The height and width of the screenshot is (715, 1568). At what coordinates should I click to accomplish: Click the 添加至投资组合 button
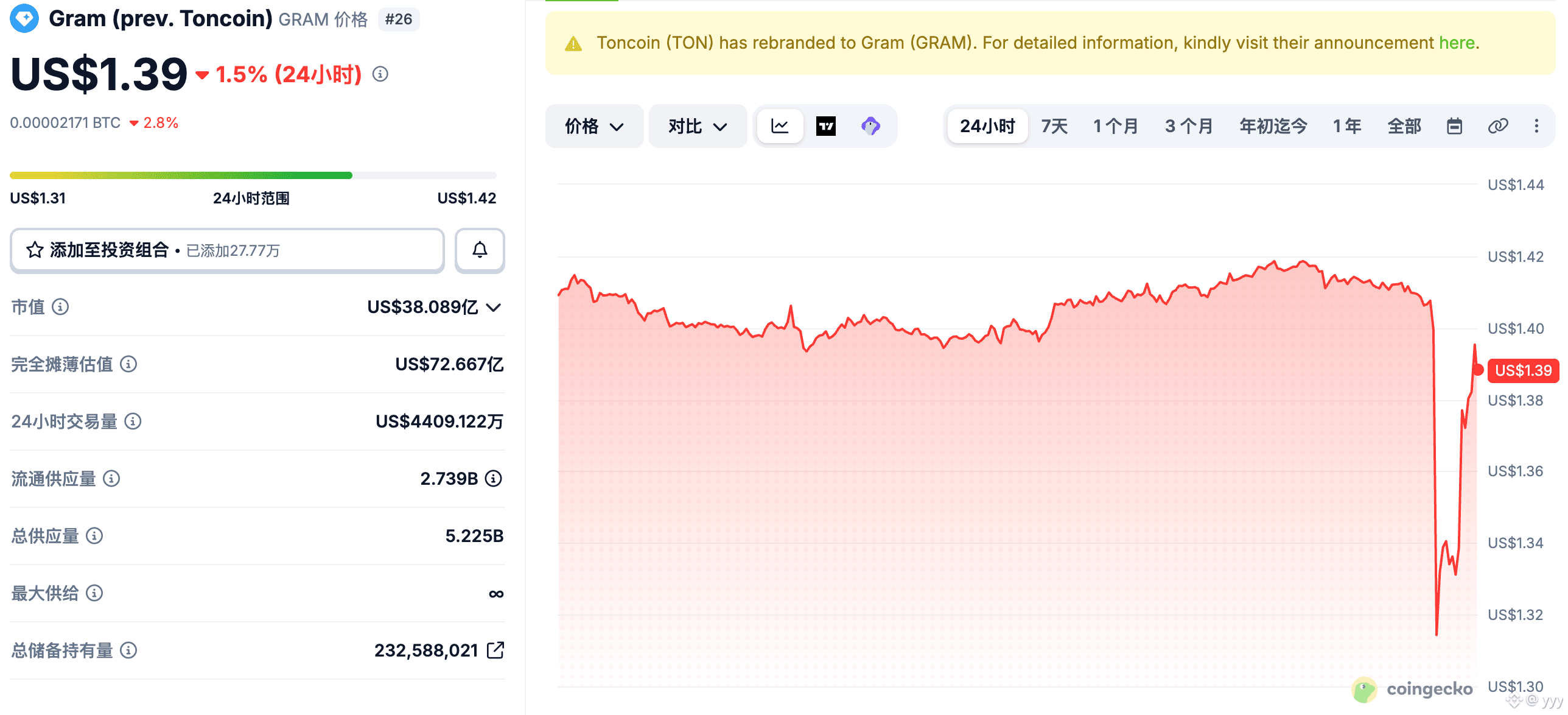227,250
